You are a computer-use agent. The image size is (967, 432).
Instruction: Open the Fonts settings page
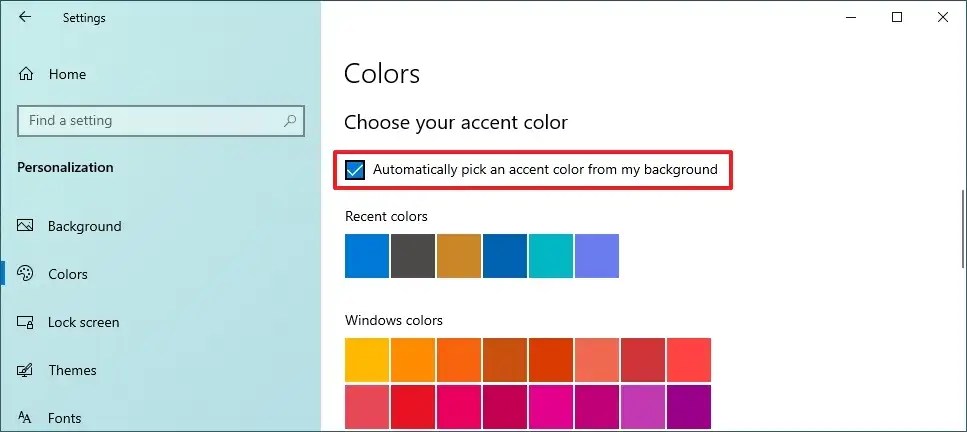tap(160, 418)
